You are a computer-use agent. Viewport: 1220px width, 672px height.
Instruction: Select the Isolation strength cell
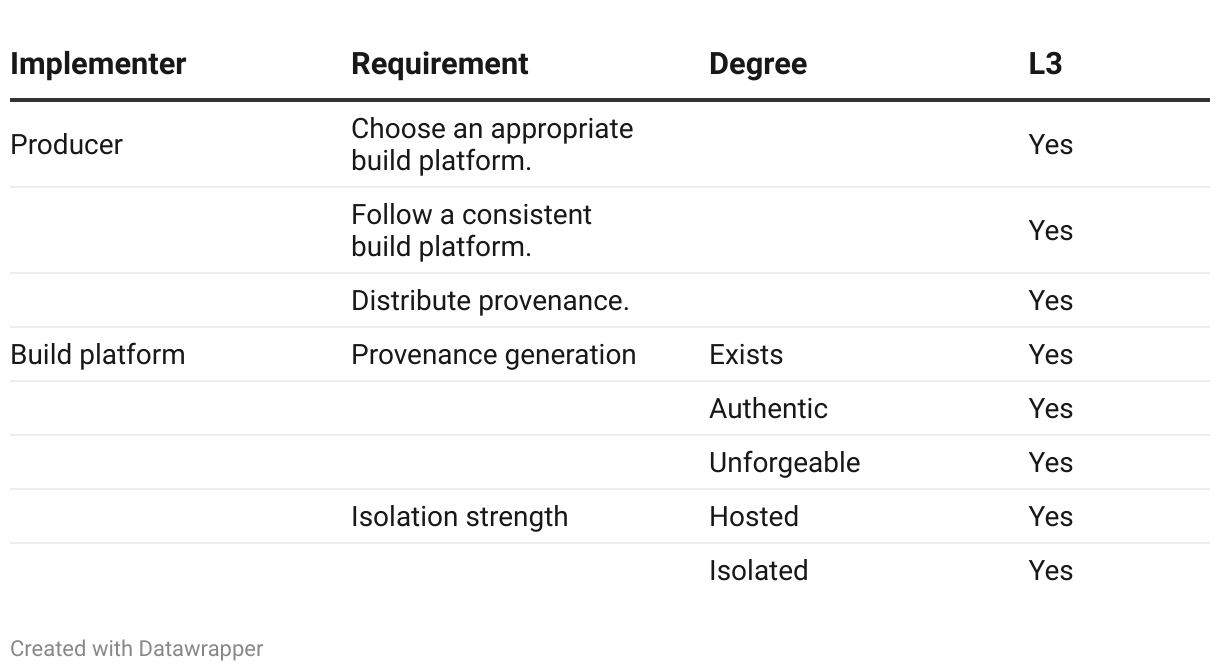point(459,517)
